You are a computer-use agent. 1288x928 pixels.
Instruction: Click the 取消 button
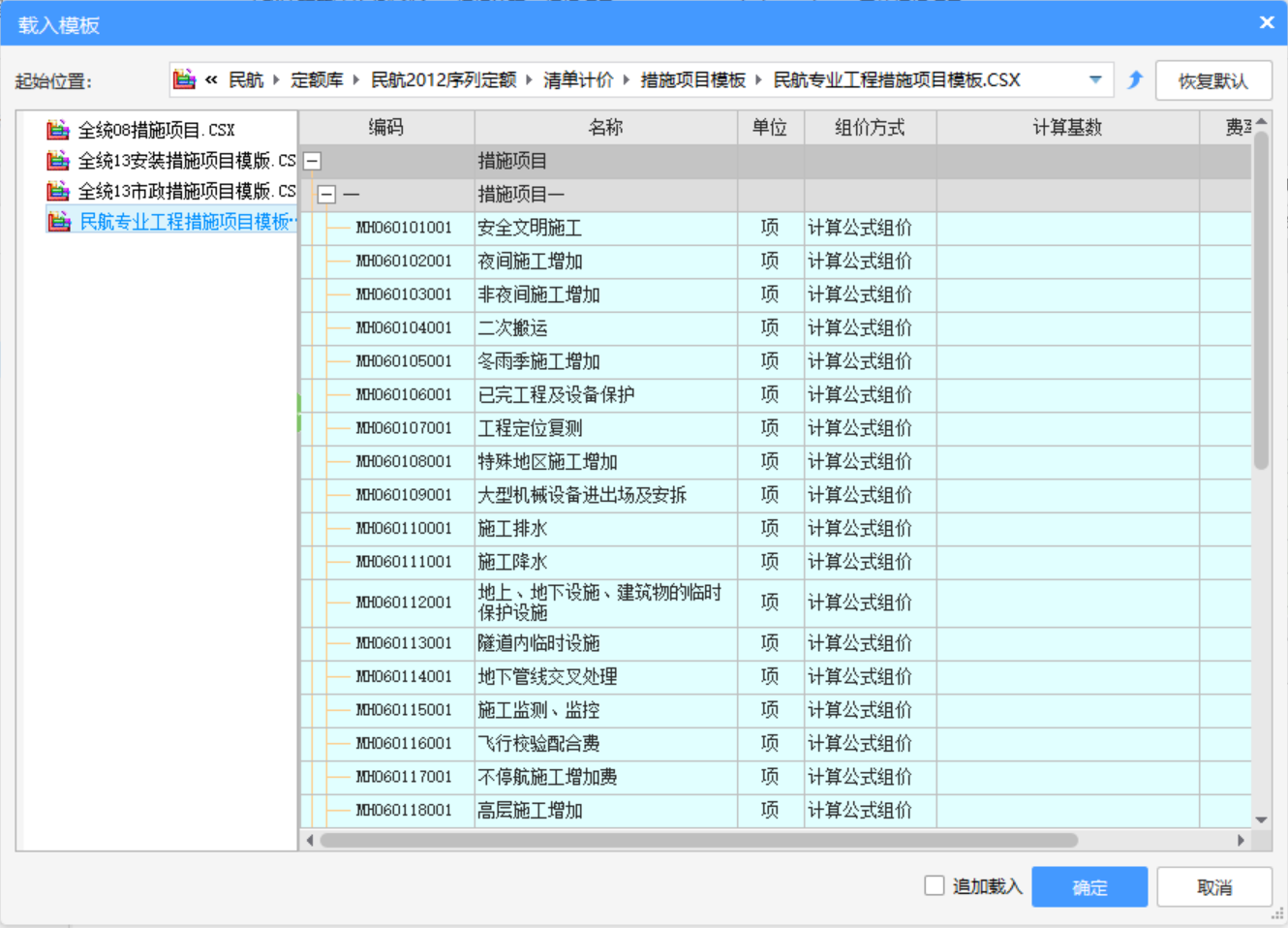(x=1213, y=887)
